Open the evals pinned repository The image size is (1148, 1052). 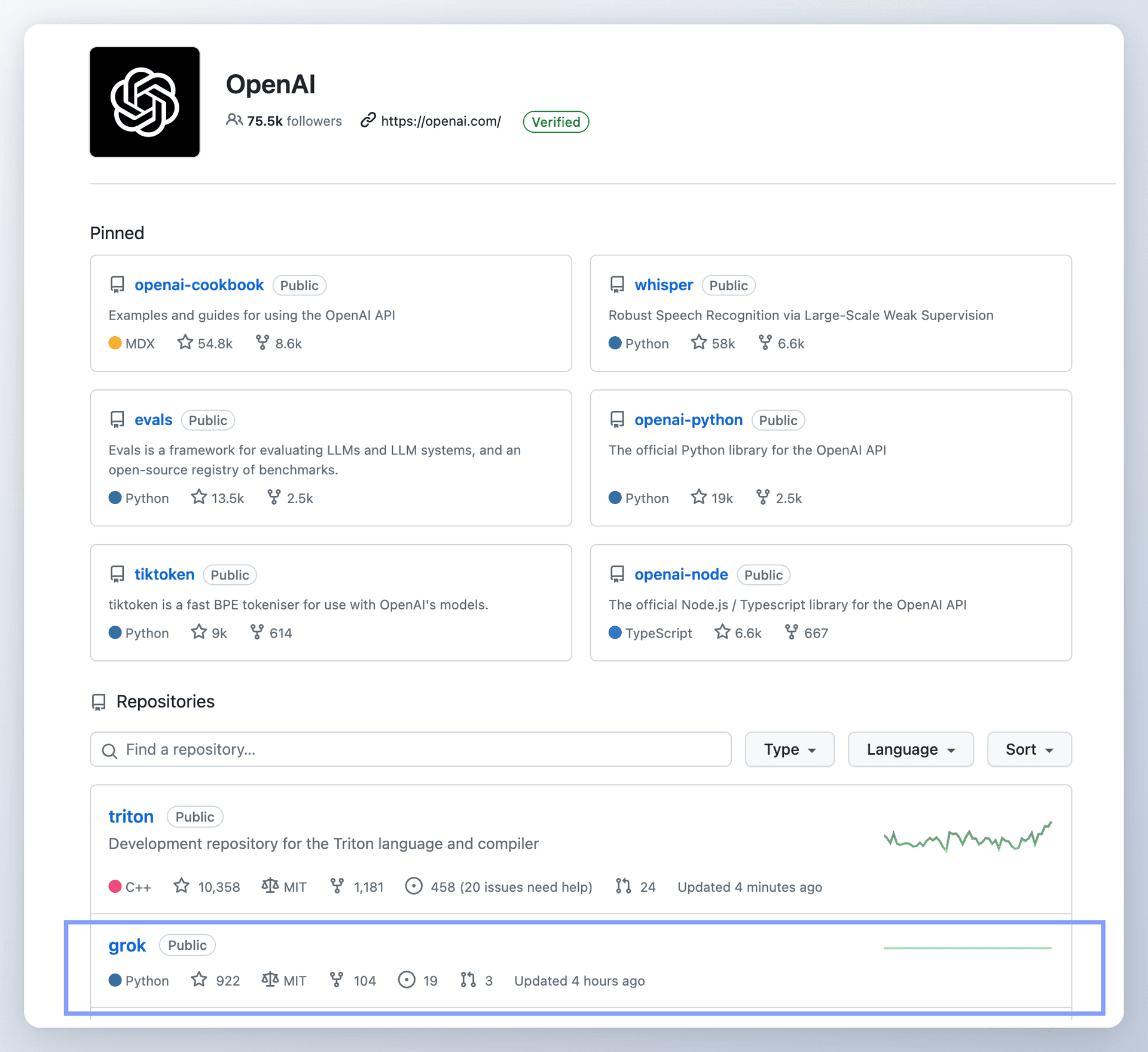pyautogui.click(x=153, y=420)
